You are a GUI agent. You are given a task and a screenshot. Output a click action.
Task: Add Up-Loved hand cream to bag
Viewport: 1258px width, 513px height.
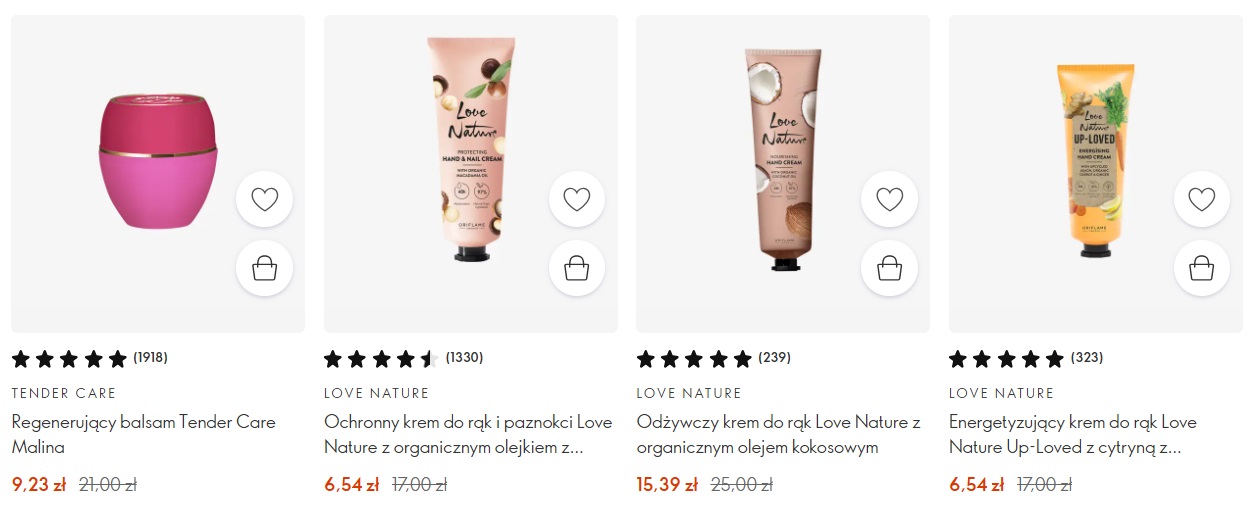click(1202, 268)
